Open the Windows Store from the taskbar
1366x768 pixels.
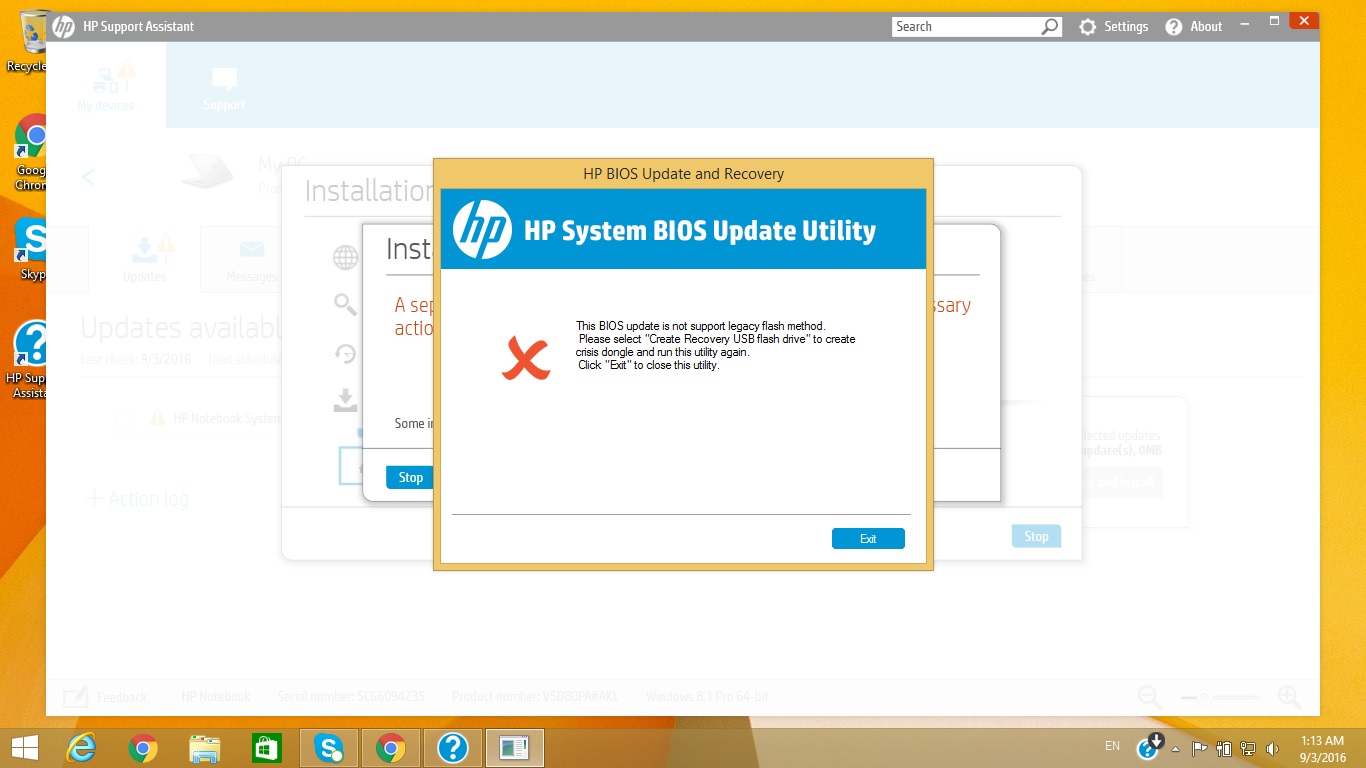click(267, 747)
